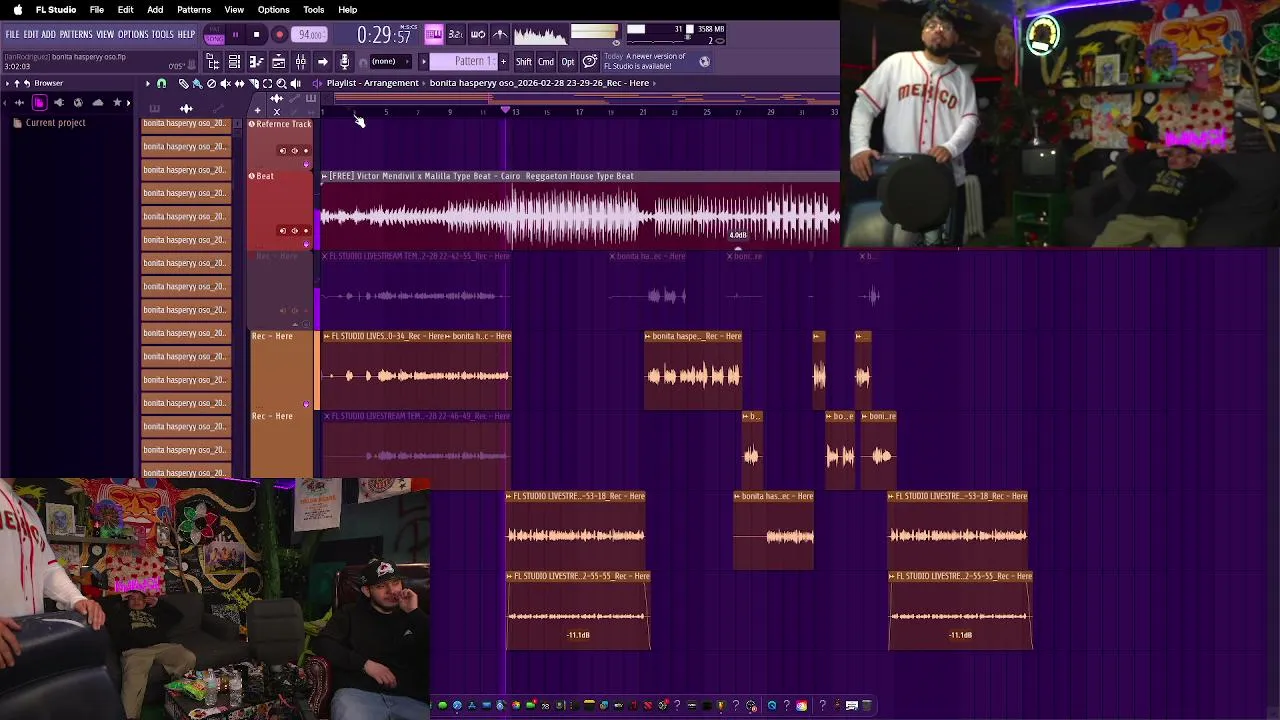Click the 94.000 tempo field

tap(310, 35)
